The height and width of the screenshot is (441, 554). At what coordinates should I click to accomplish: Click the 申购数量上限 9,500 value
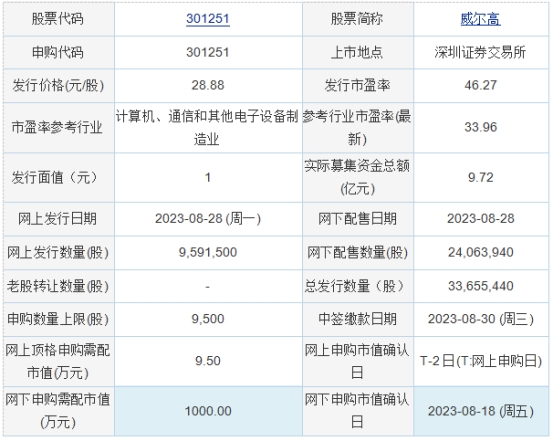click(x=208, y=319)
